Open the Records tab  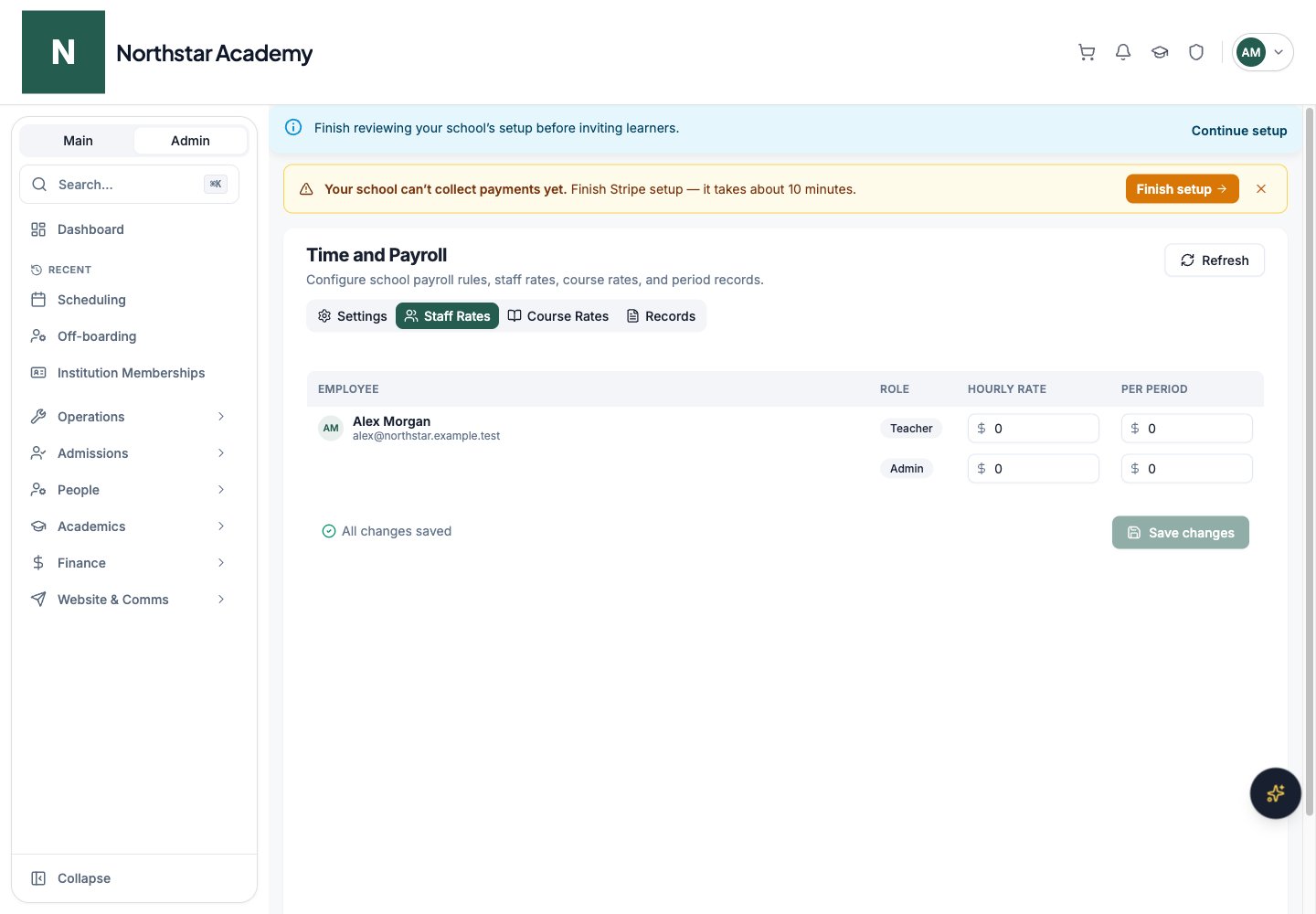661,316
